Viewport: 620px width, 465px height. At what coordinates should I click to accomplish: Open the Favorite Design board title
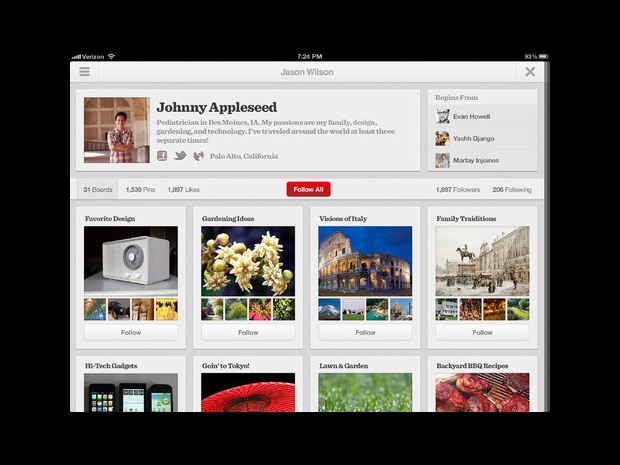tap(110, 219)
